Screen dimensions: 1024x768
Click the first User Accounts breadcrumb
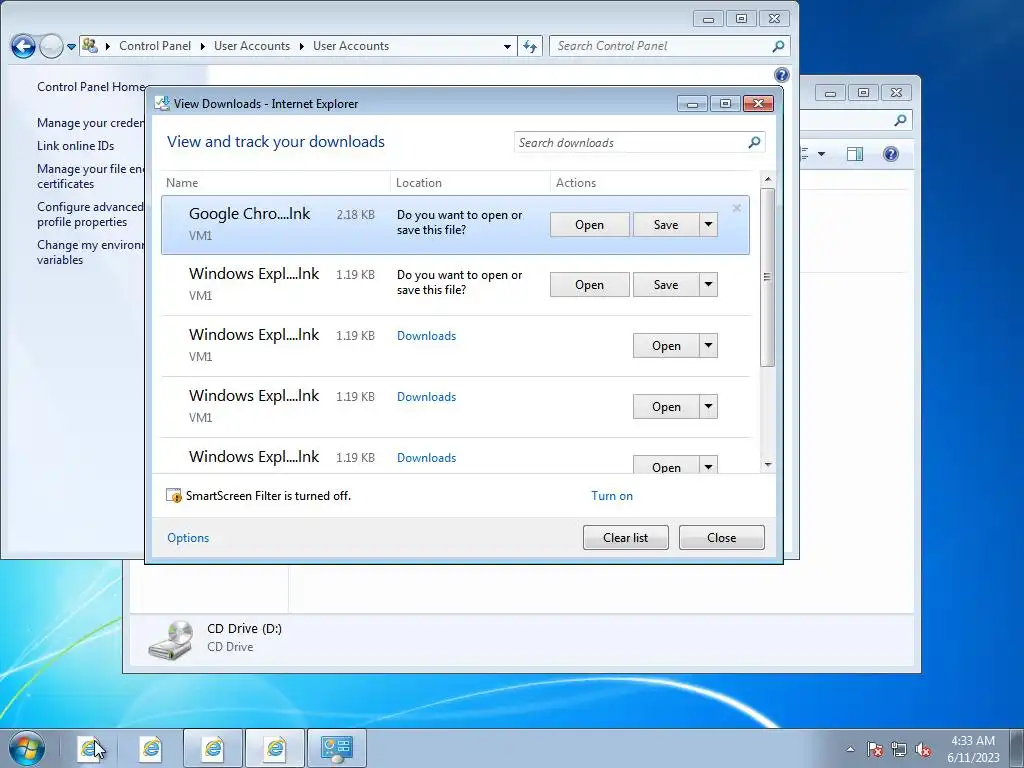[x=251, y=46]
